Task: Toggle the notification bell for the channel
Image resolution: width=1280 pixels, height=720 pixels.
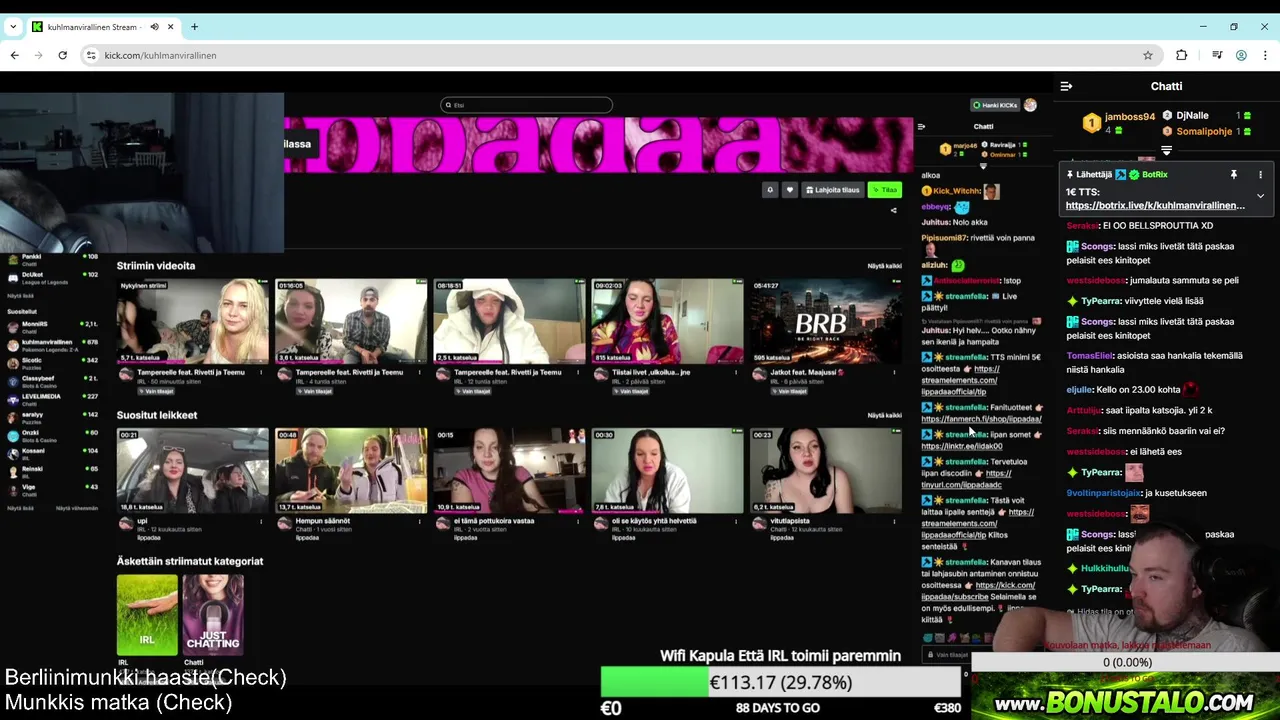Action: pos(770,190)
